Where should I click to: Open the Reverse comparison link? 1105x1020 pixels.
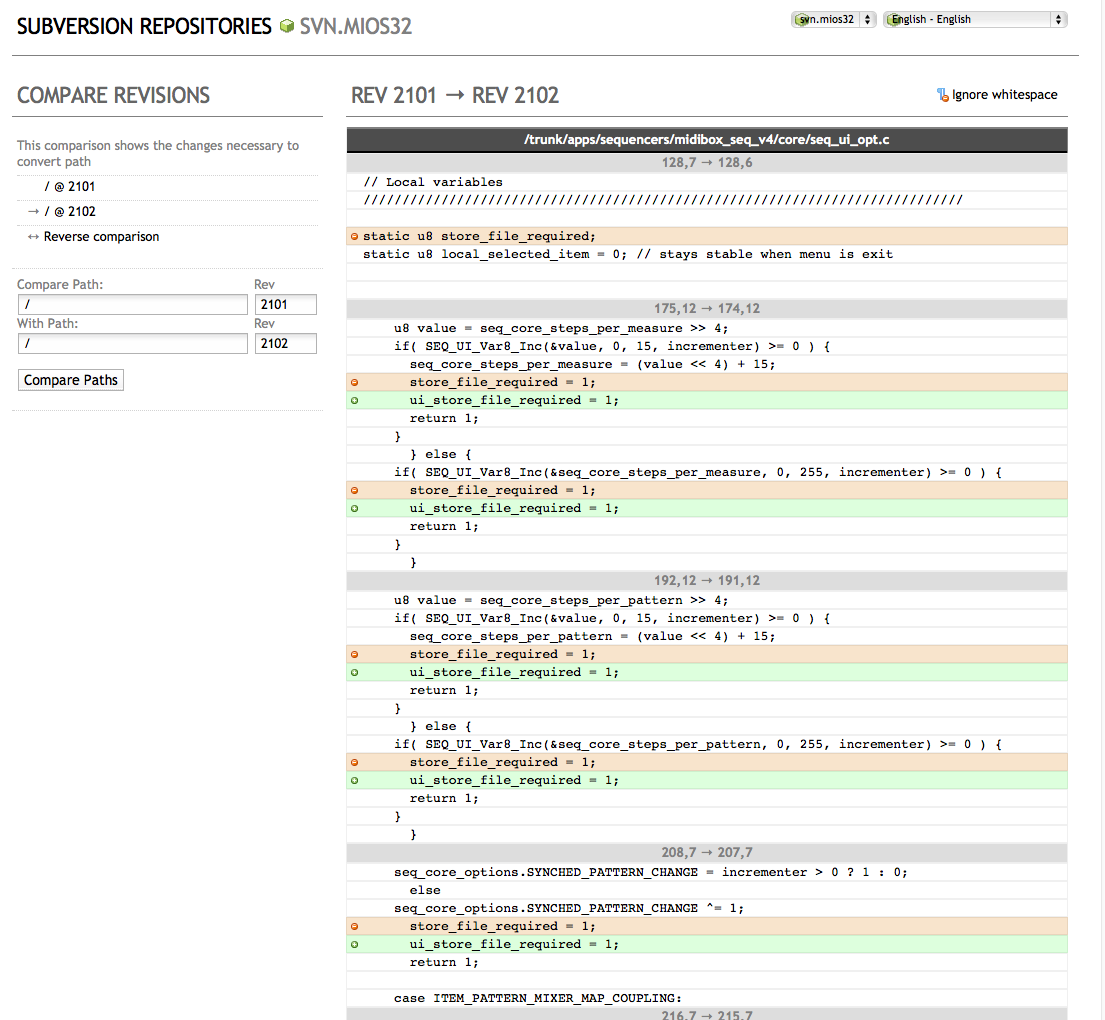[x=101, y=237]
